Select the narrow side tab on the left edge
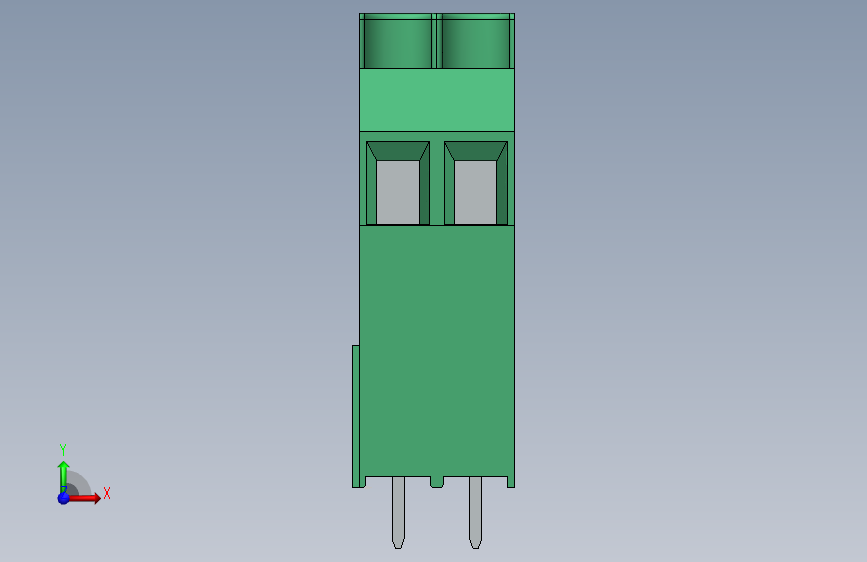Viewport: 867px width, 562px height. pos(356,416)
